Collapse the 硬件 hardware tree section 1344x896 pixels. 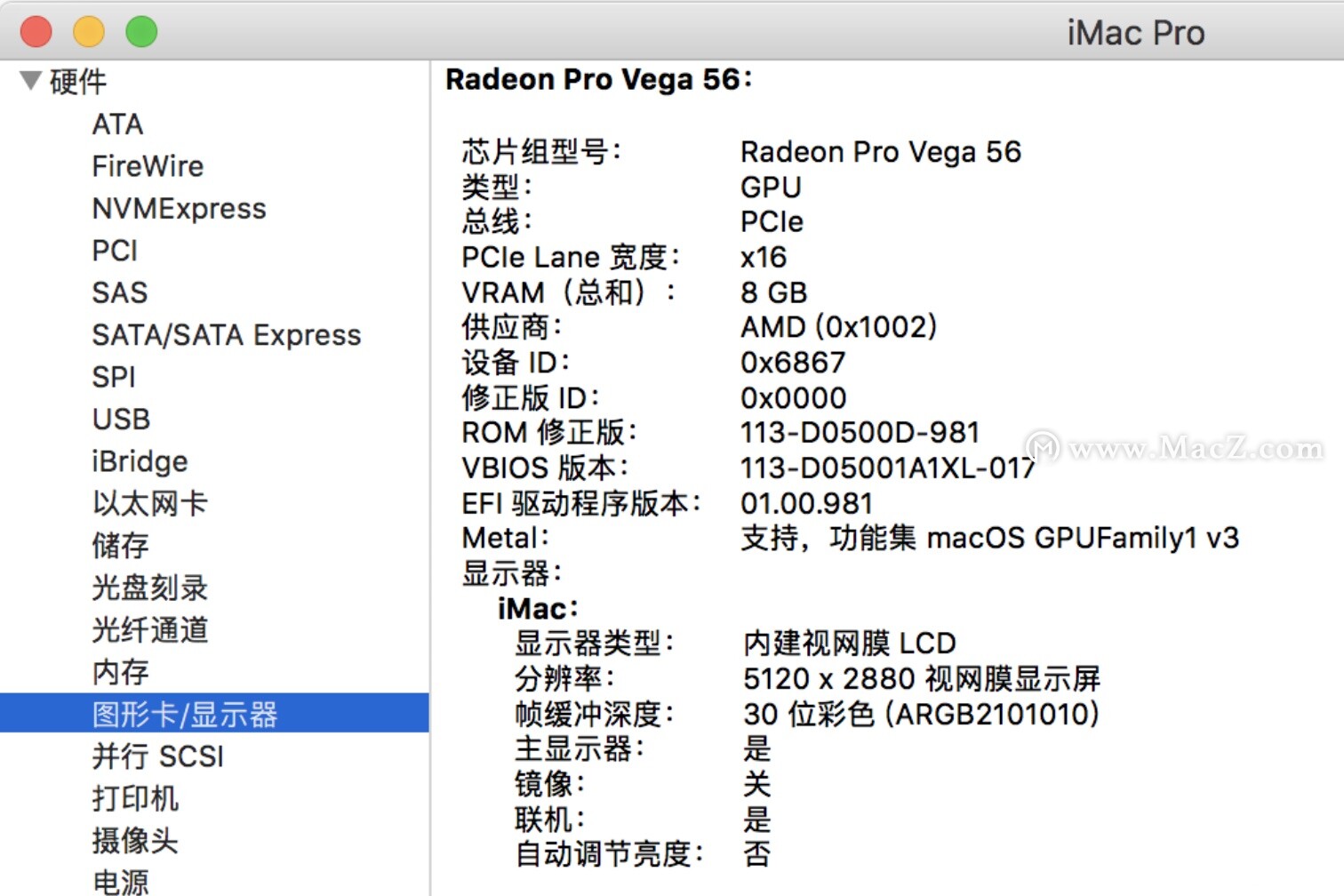pos(30,81)
